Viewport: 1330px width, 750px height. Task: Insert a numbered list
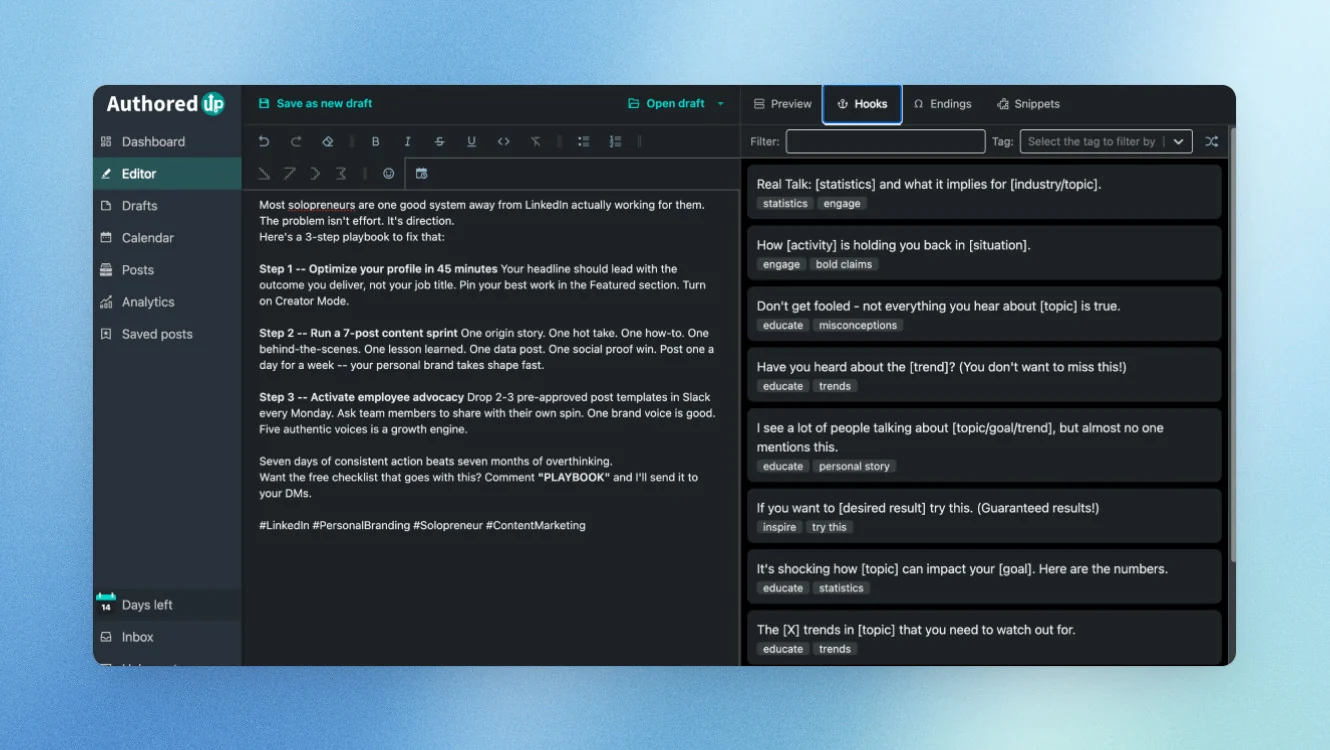[616, 142]
